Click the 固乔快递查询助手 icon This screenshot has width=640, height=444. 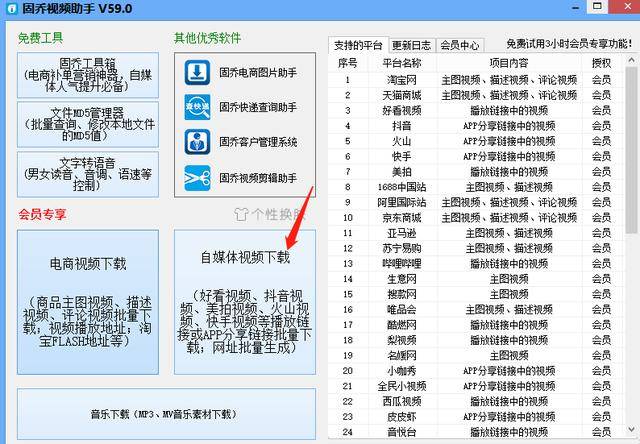[196, 108]
